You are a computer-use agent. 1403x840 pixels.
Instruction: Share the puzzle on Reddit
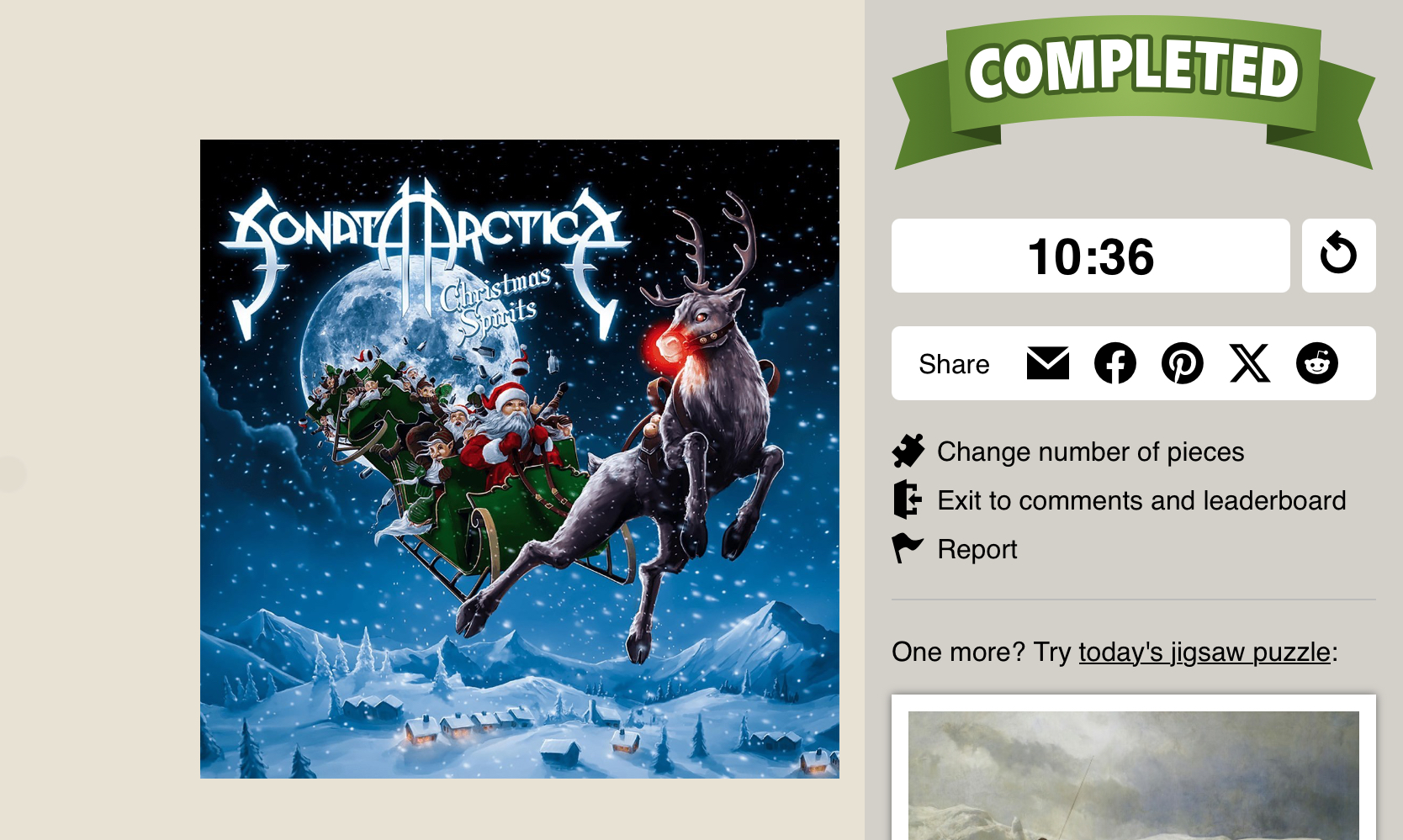pyautogui.click(x=1317, y=363)
